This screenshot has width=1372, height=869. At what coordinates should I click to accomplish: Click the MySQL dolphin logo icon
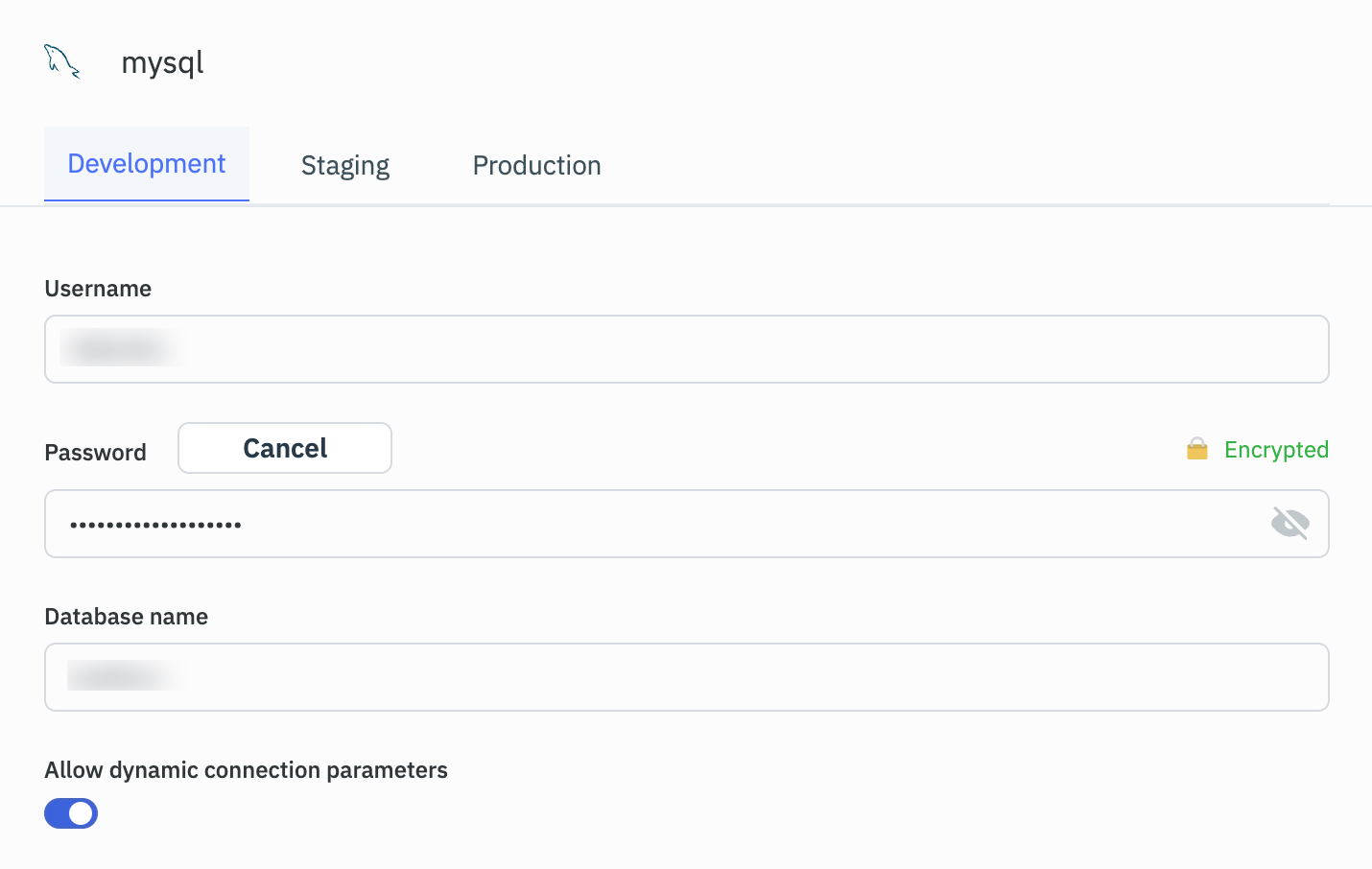(x=62, y=62)
